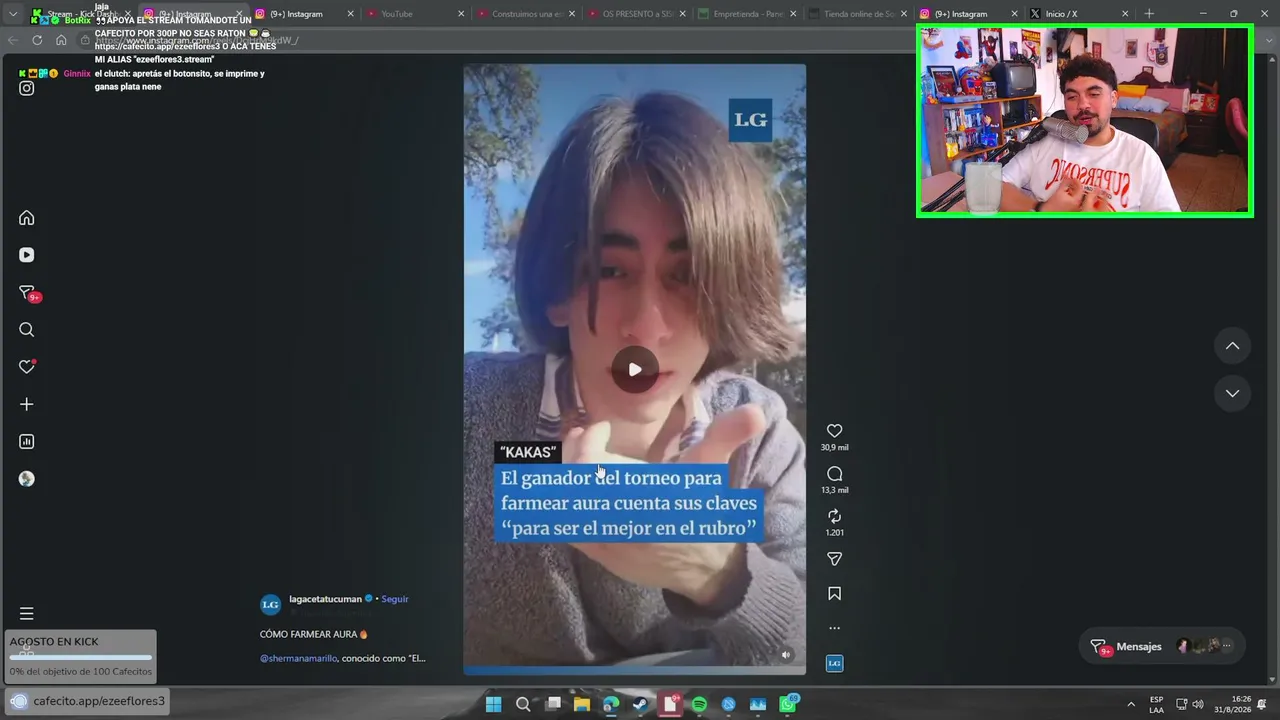Open your profile avatar in Instagram sidebar
Screen dimensions: 1280x720
(27, 479)
